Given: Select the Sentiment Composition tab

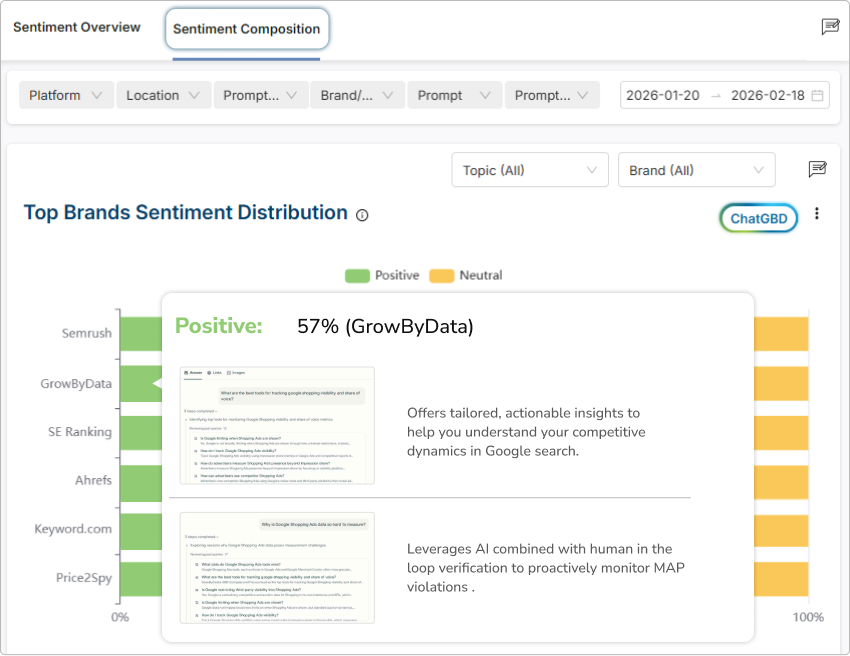Looking at the screenshot, I should tap(247, 29).
